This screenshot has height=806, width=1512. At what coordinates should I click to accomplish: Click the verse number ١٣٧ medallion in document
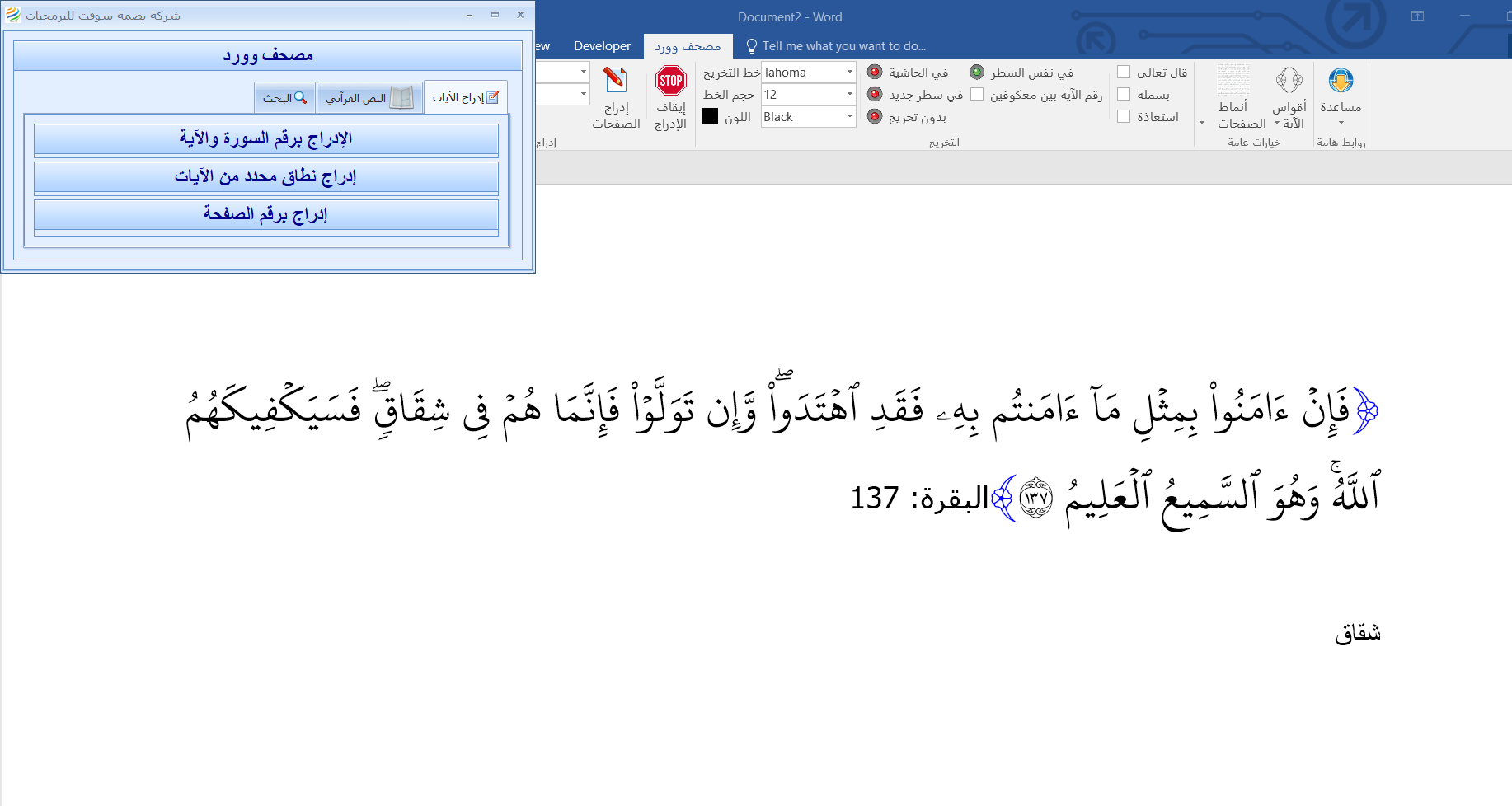[1036, 498]
